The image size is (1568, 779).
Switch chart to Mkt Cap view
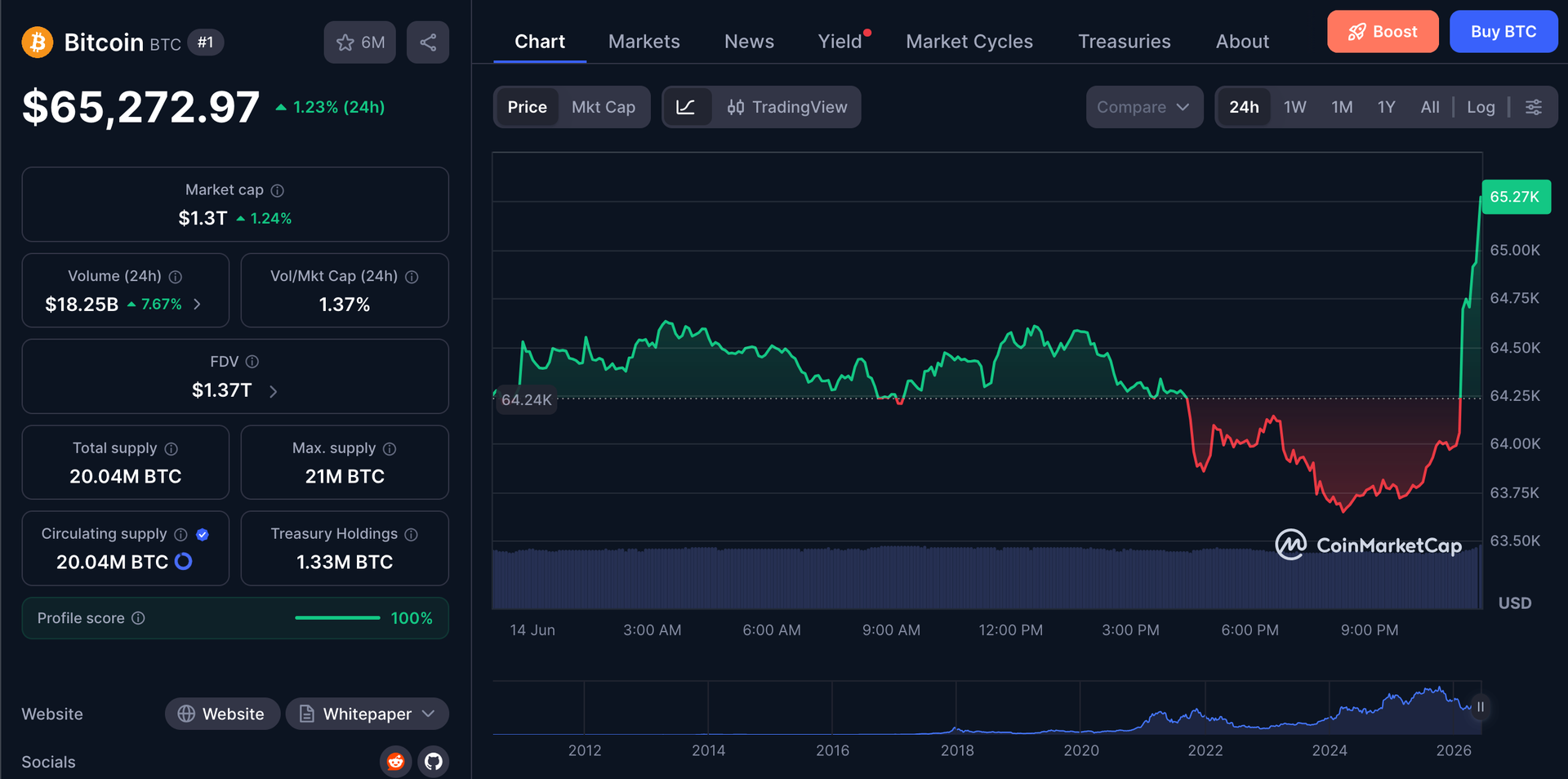[604, 107]
